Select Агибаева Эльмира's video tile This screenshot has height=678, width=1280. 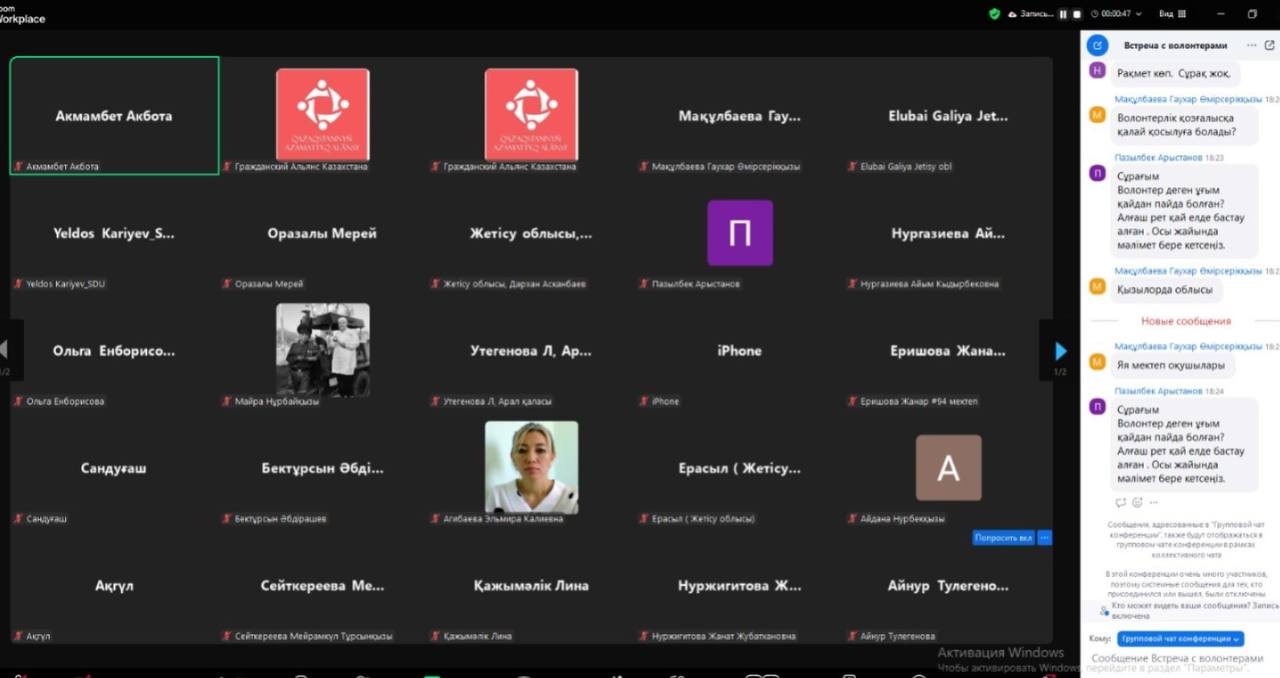[531, 467]
